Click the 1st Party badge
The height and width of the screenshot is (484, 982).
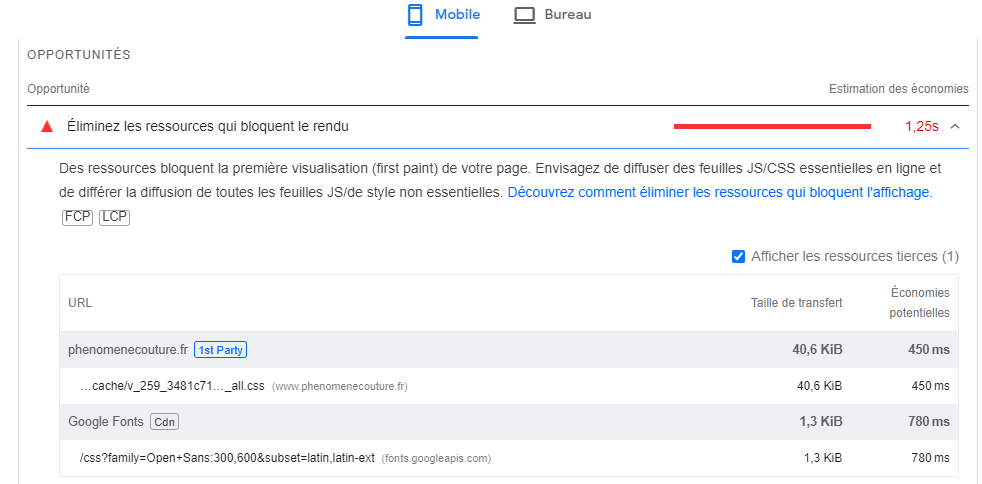coord(221,350)
